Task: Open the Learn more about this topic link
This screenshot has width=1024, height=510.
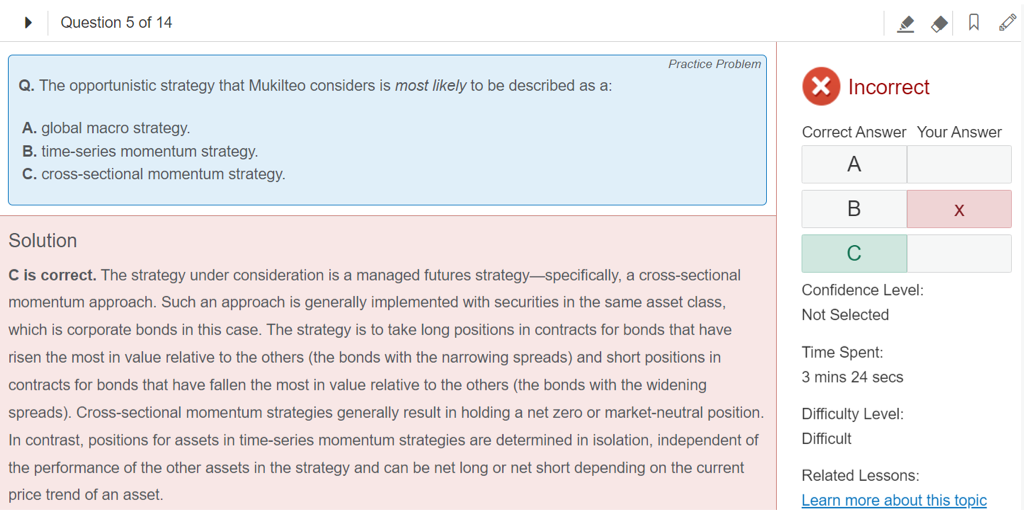Action: [x=894, y=500]
